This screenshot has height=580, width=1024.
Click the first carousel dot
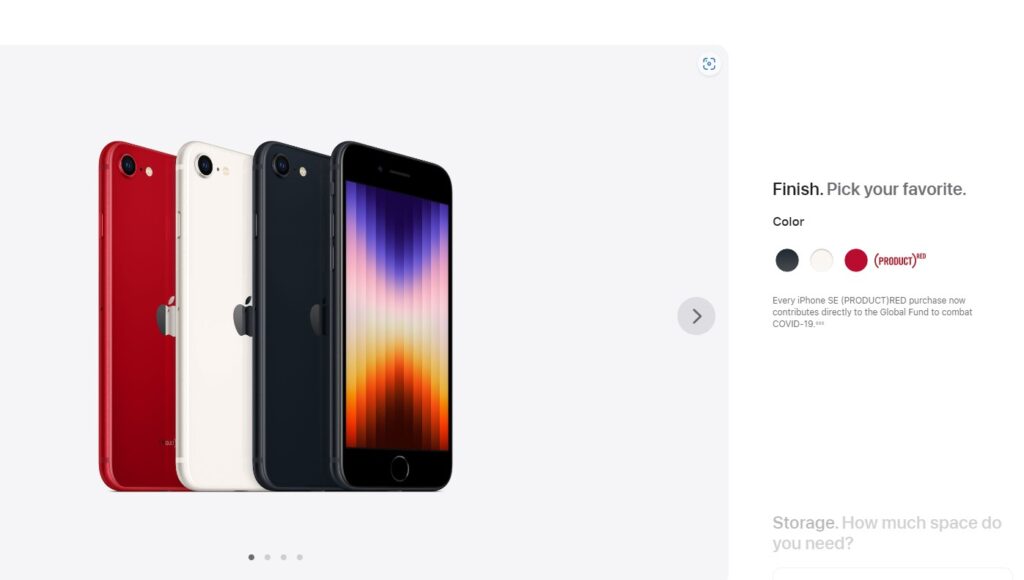(x=250, y=557)
